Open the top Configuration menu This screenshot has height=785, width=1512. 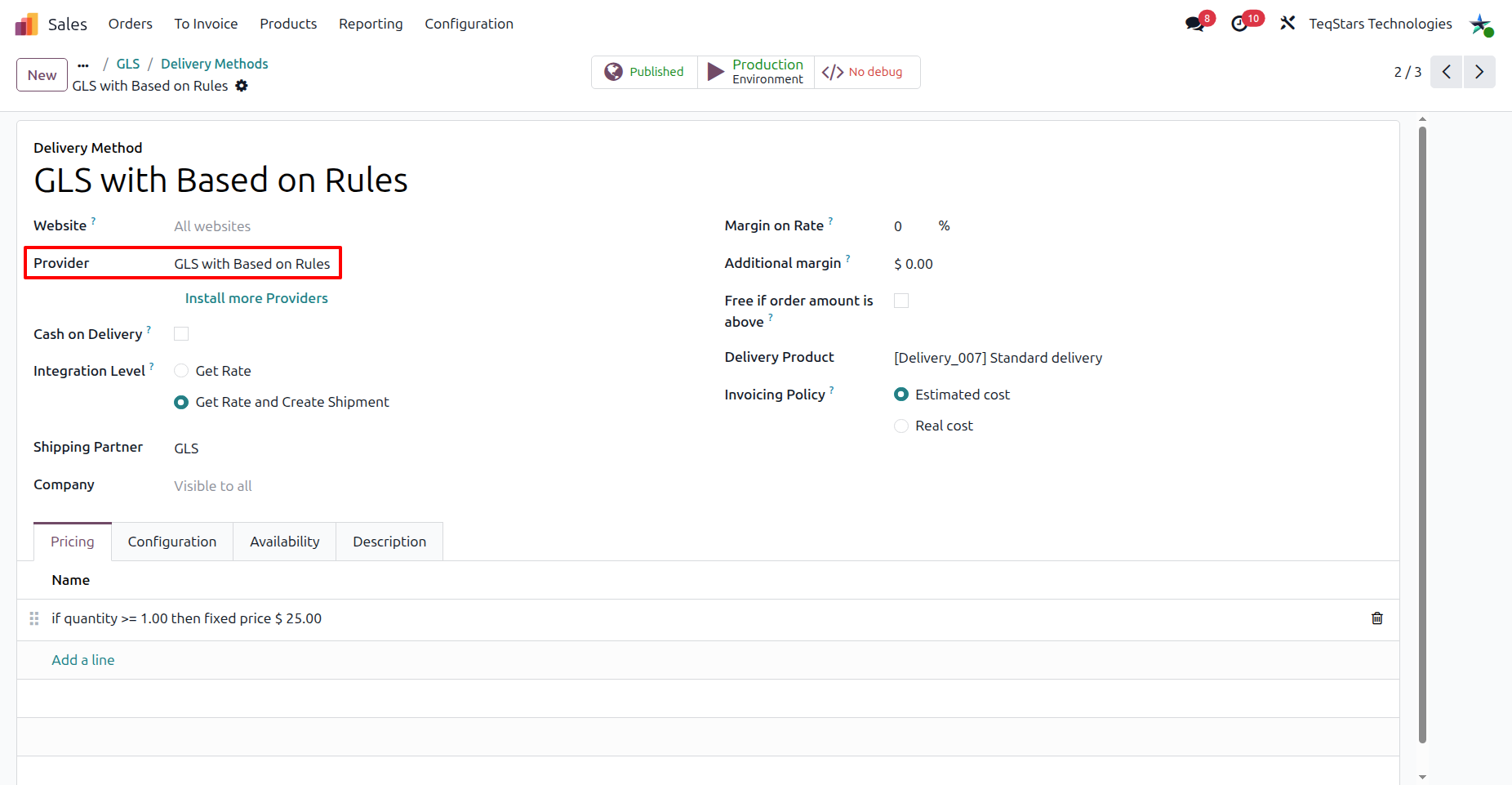pos(469,24)
